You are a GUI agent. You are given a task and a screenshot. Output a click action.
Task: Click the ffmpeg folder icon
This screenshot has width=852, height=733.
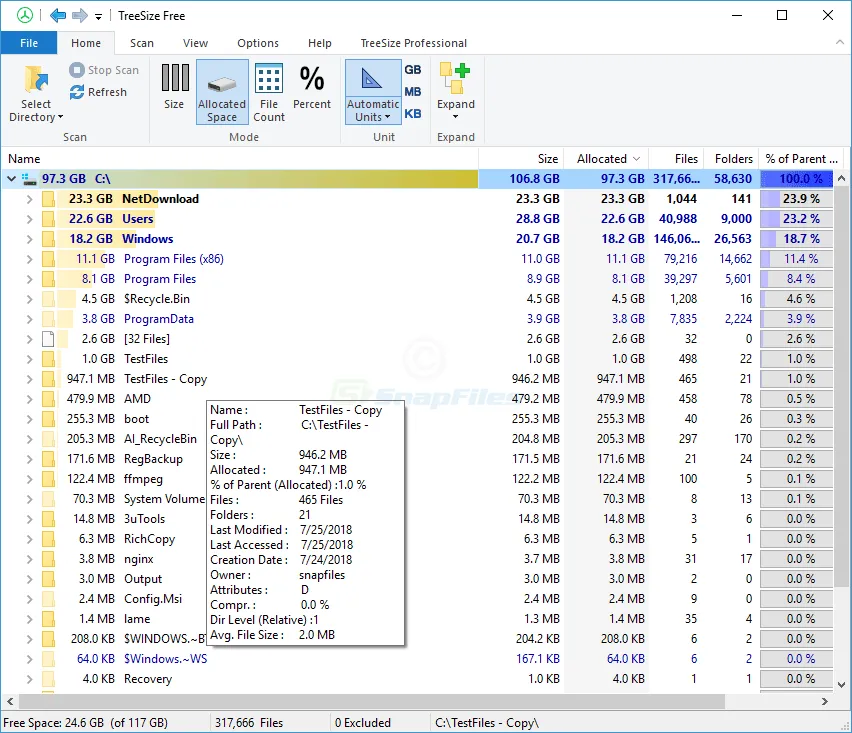click(x=48, y=479)
